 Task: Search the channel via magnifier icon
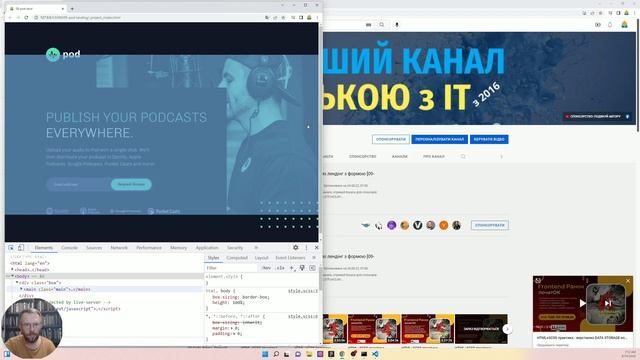pos(463,156)
